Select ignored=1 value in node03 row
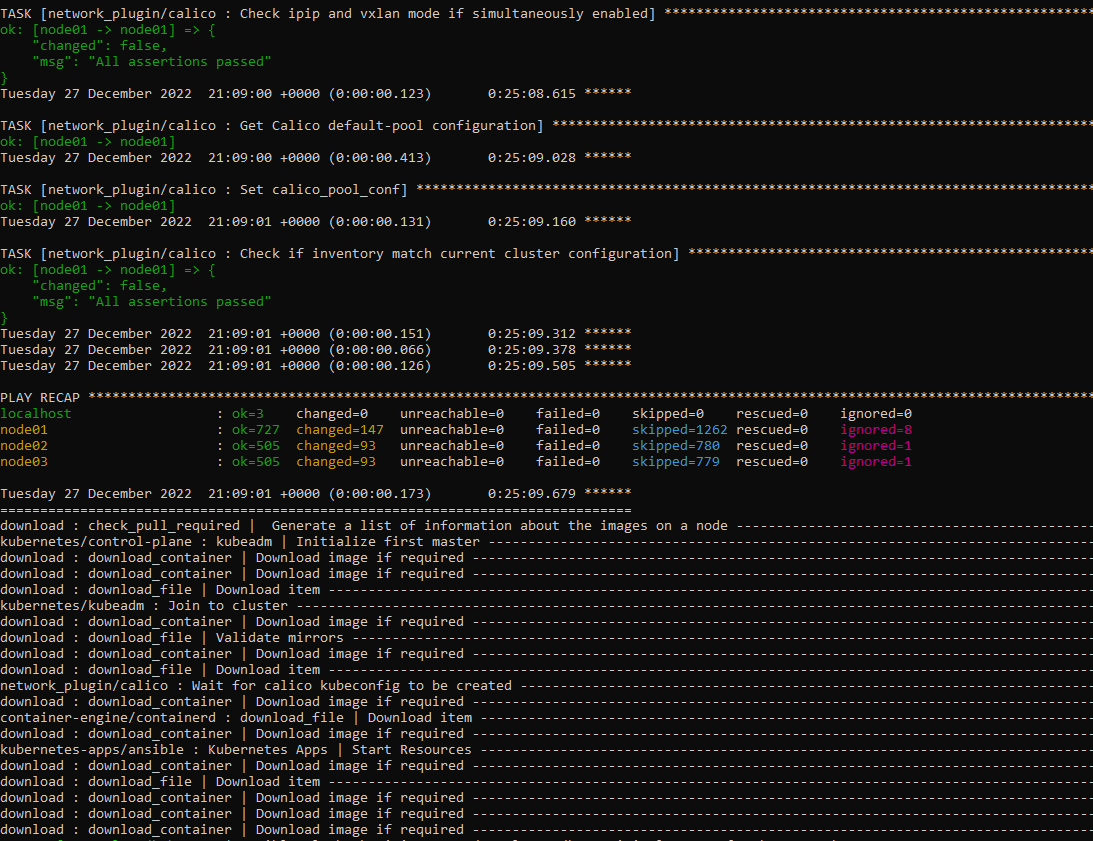Viewport: 1093px width, 841px height. tap(876, 462)
